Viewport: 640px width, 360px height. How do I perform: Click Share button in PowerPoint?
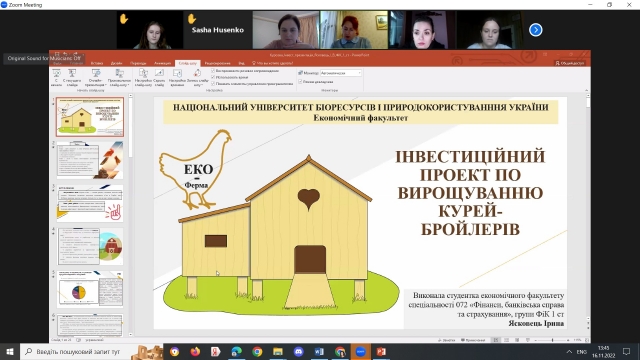pos(570,63)
